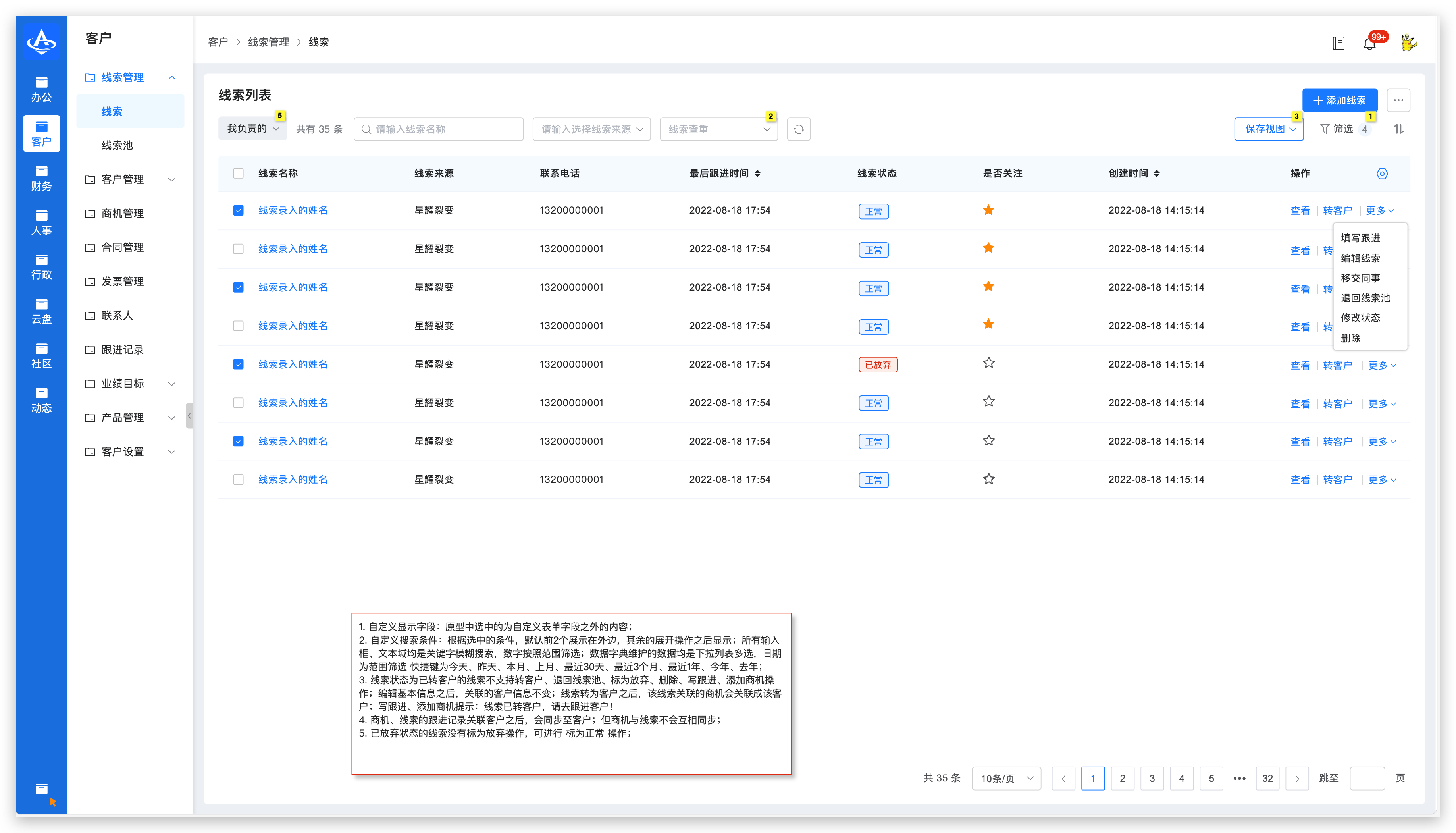Click the sort order icon next to 筛选

click(1399, 129)
